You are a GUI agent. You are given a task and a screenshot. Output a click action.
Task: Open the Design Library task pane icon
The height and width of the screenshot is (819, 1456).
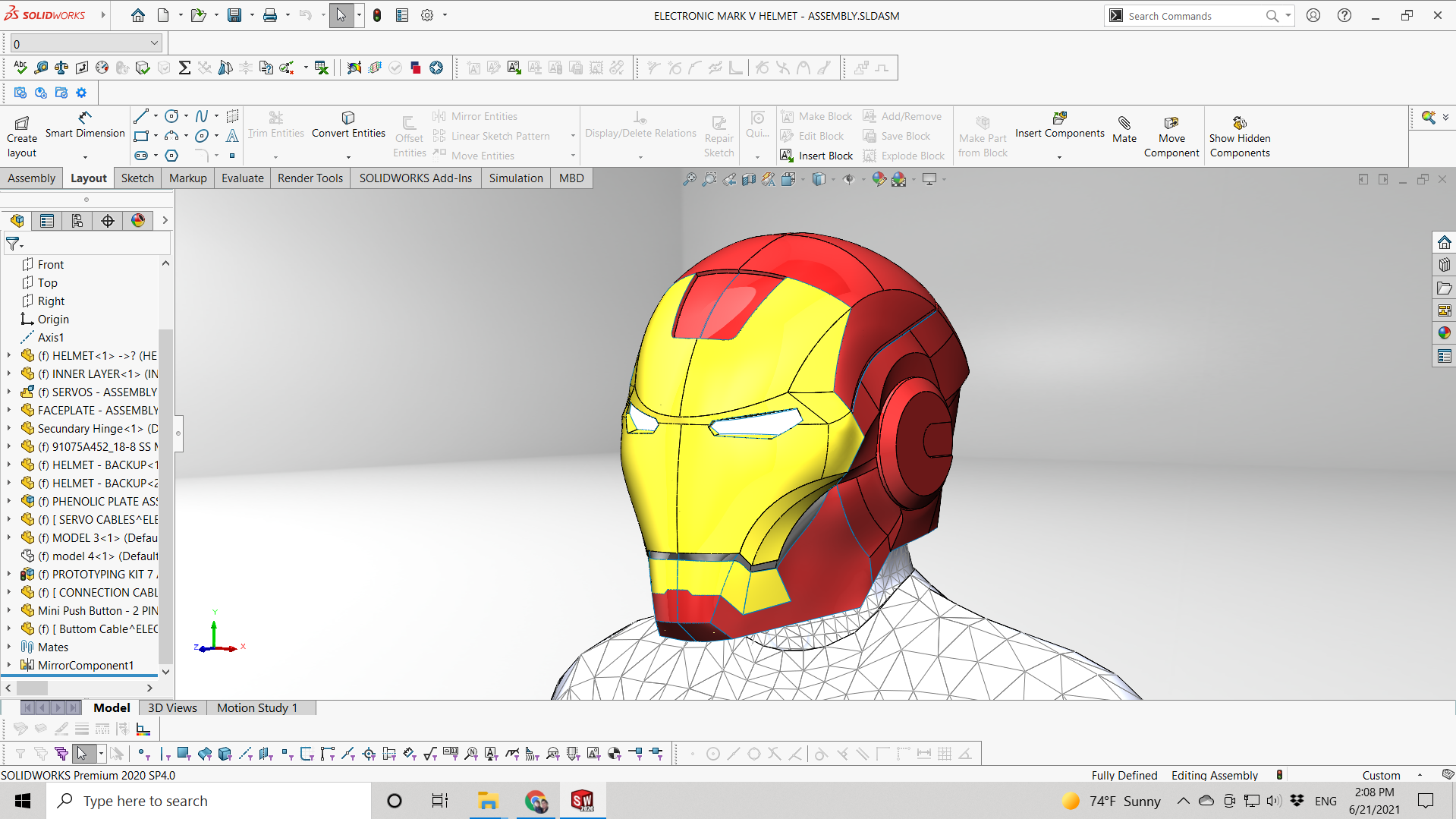pyautogui.click(x=1444, y=266)
